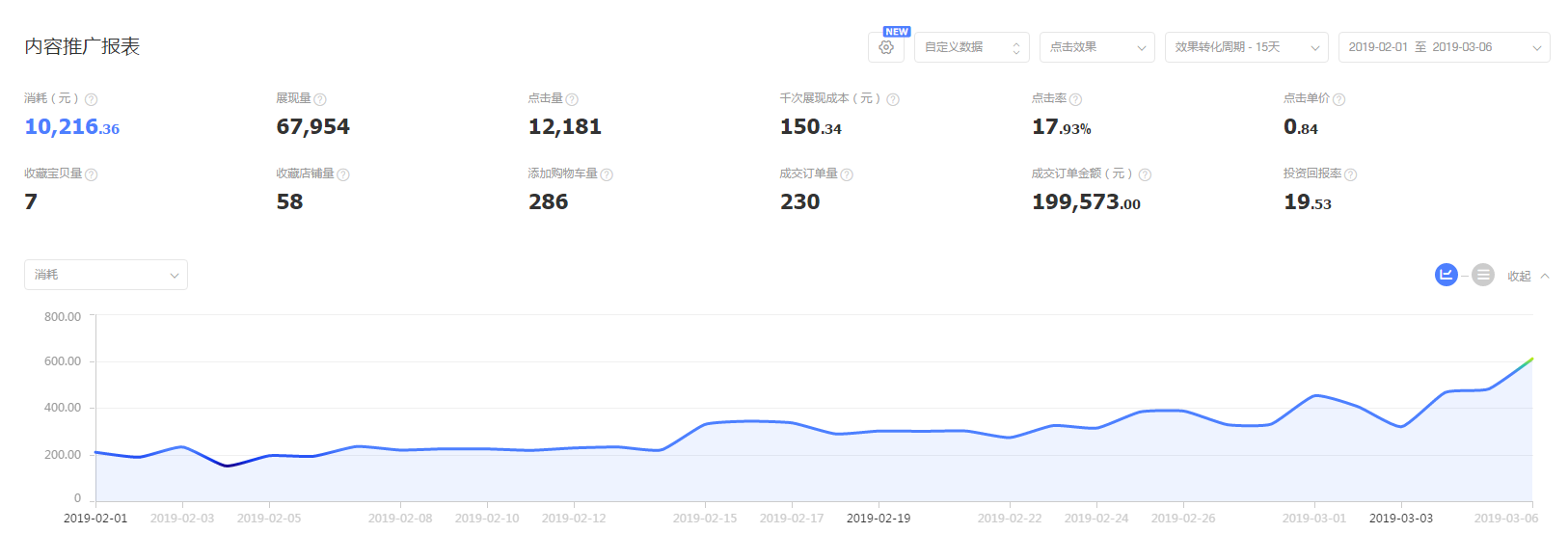Click help icon beside 点击量
The height and width of the screenshot is (533, 1568).
(x=572, y=99)
